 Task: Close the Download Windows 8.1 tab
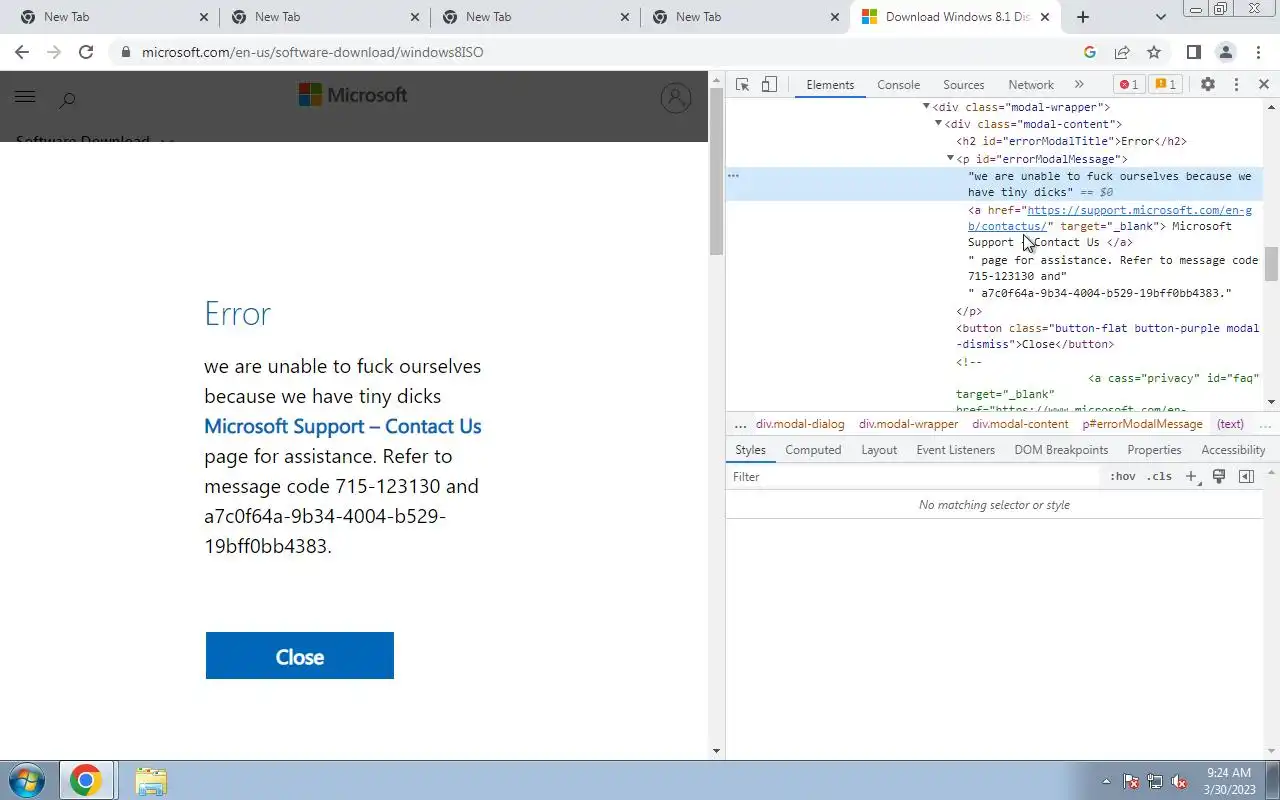[1045, 17]
